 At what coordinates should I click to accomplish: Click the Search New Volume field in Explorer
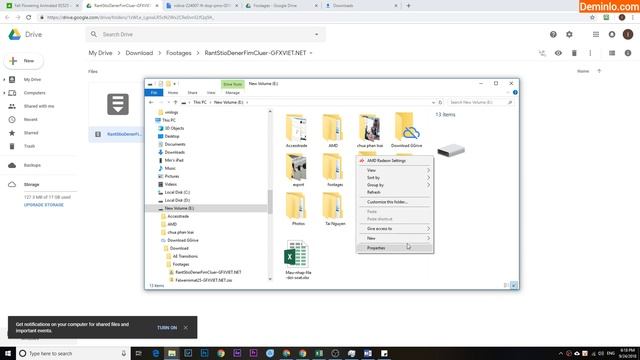click(480, 102)
